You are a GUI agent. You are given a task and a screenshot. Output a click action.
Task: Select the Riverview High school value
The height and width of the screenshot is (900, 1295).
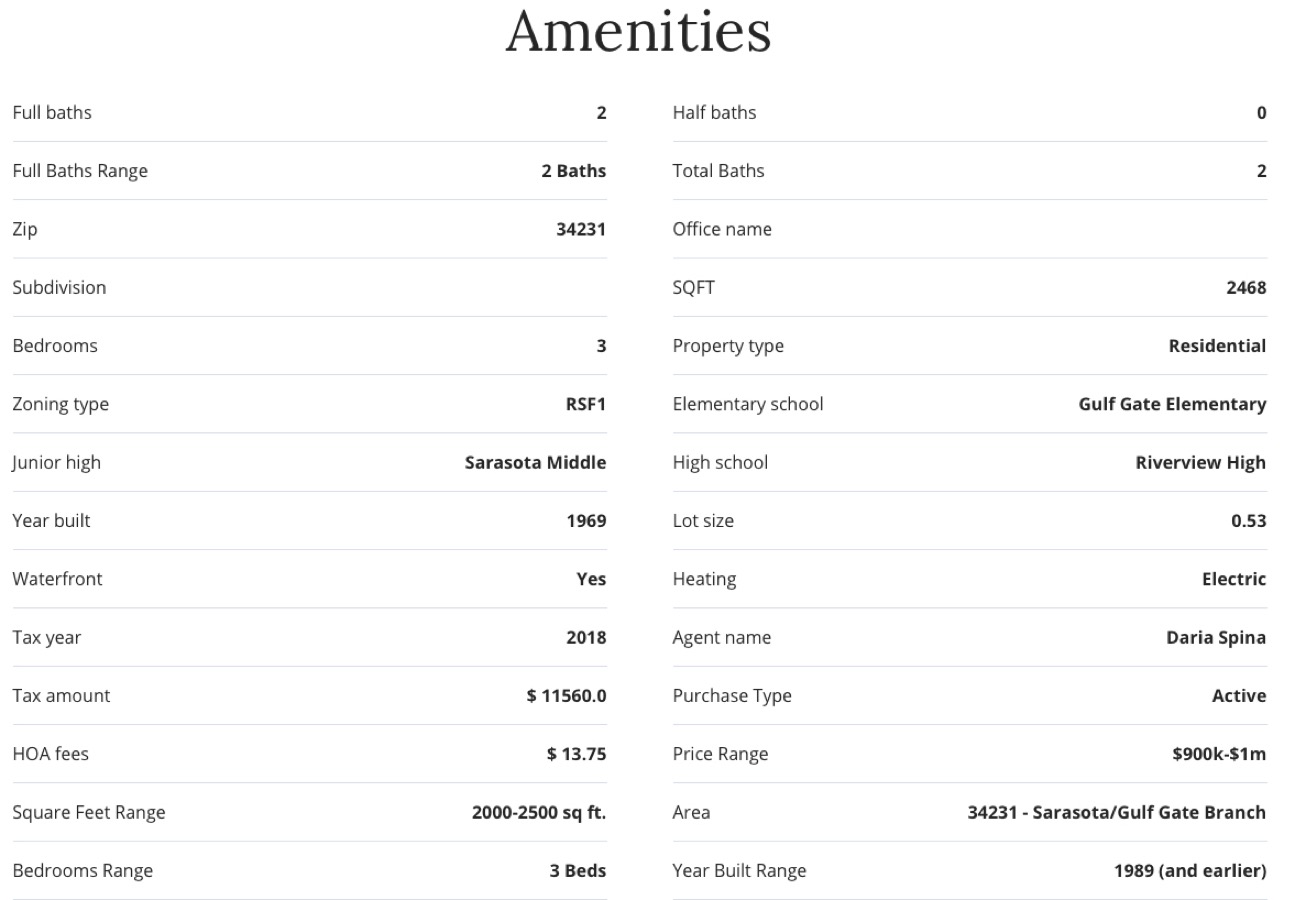tap(1200, 462)
